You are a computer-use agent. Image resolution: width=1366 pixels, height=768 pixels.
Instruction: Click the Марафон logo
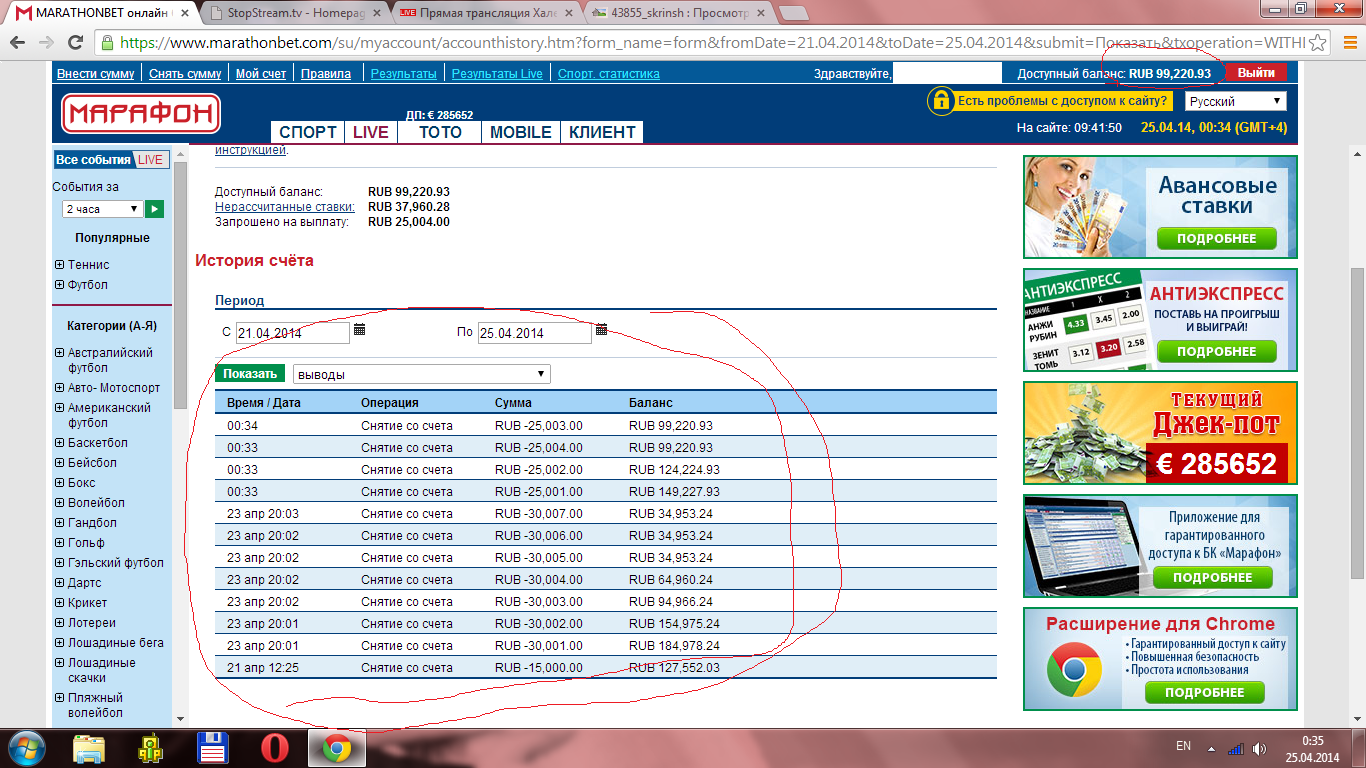(141, 114)
